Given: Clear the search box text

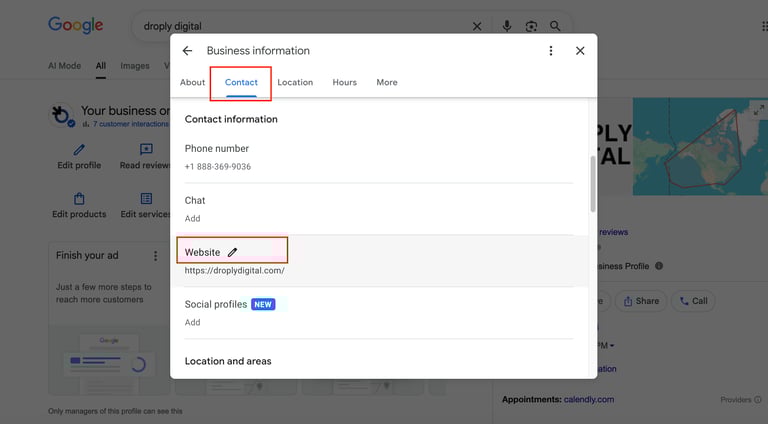Looking at the screenshot, I should point(477,26).
